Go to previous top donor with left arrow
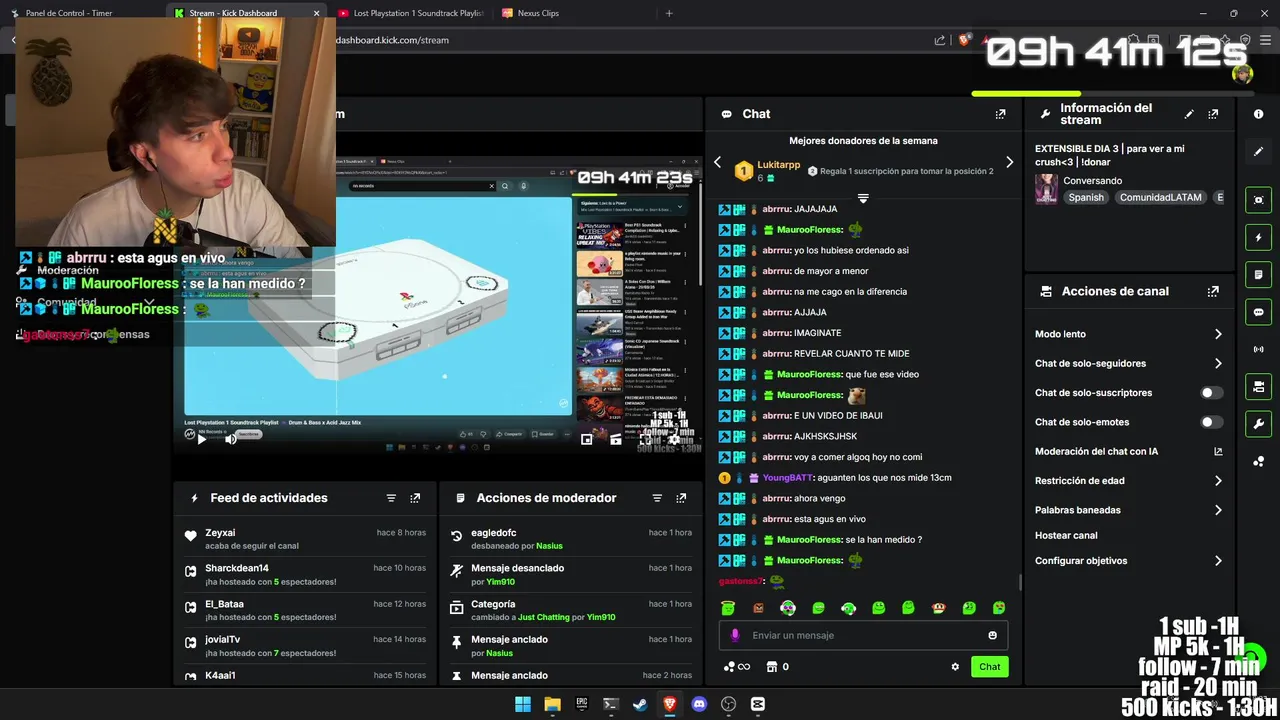The height and width of the screenshot is (720, 1280). coord(717,162)
